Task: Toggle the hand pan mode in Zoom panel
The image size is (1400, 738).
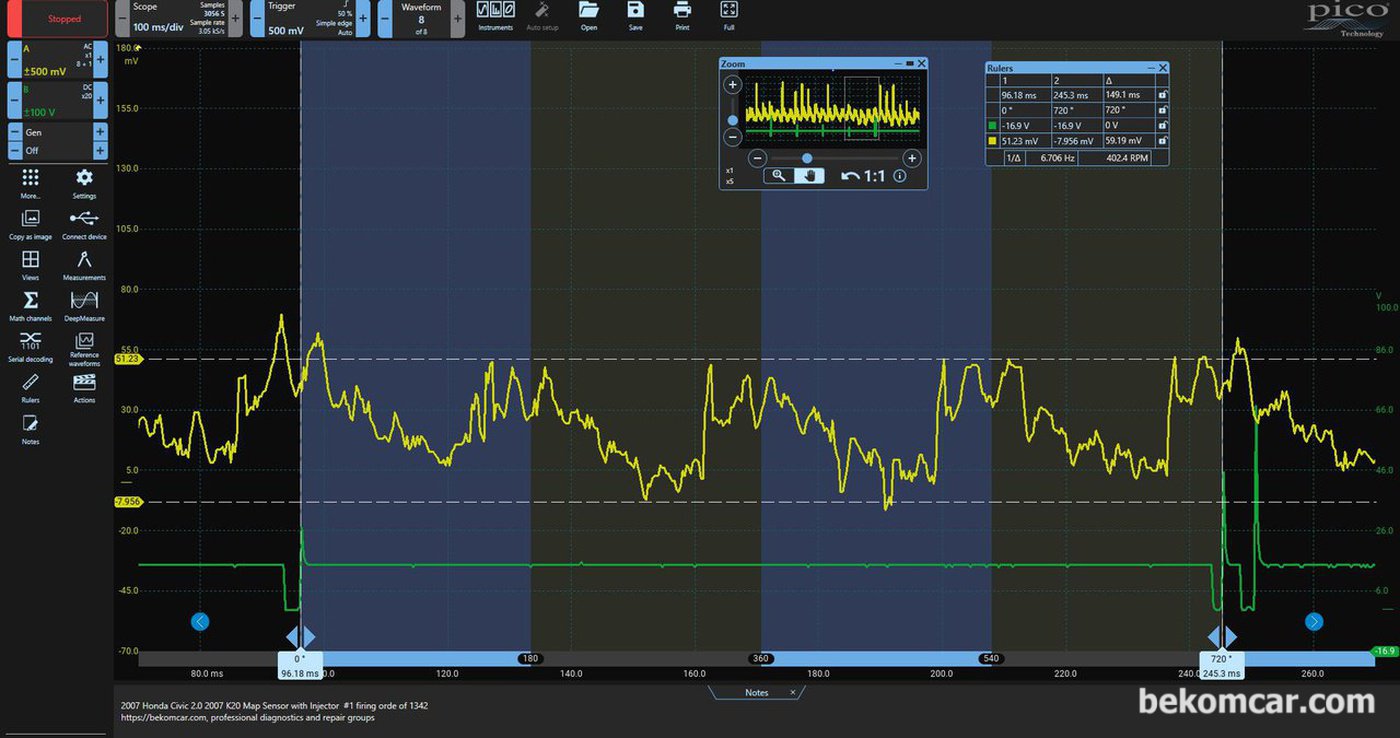Action: (x=809, y=175)
